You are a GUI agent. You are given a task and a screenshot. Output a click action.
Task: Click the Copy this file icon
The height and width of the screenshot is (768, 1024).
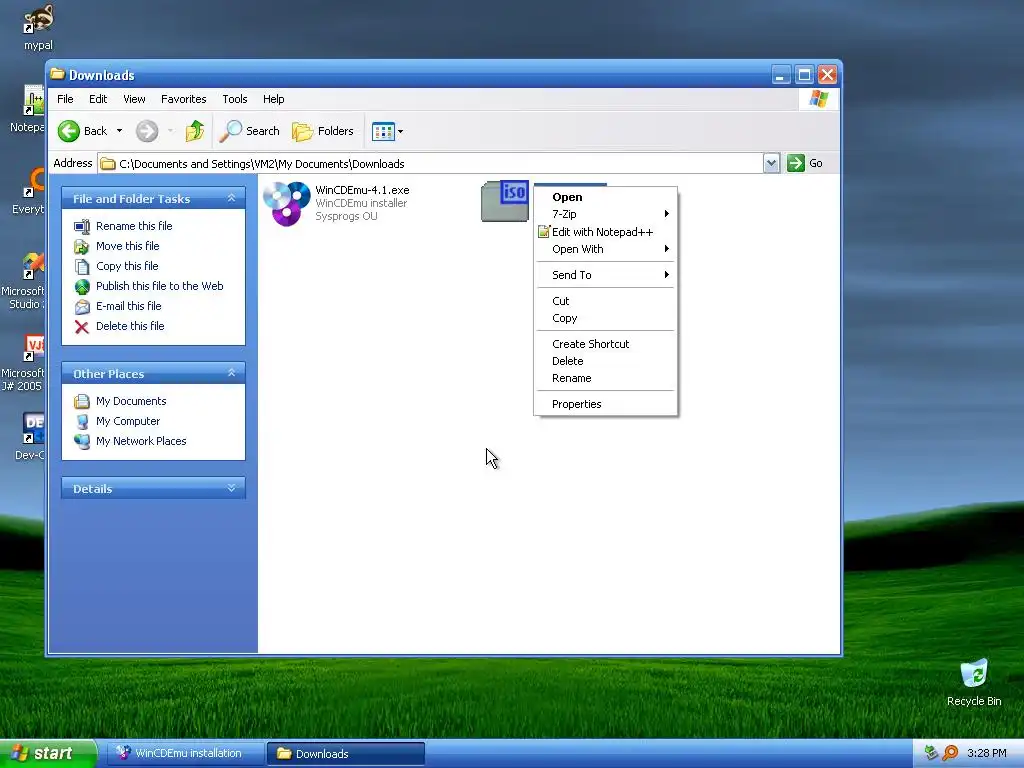(x=82, y=266)
